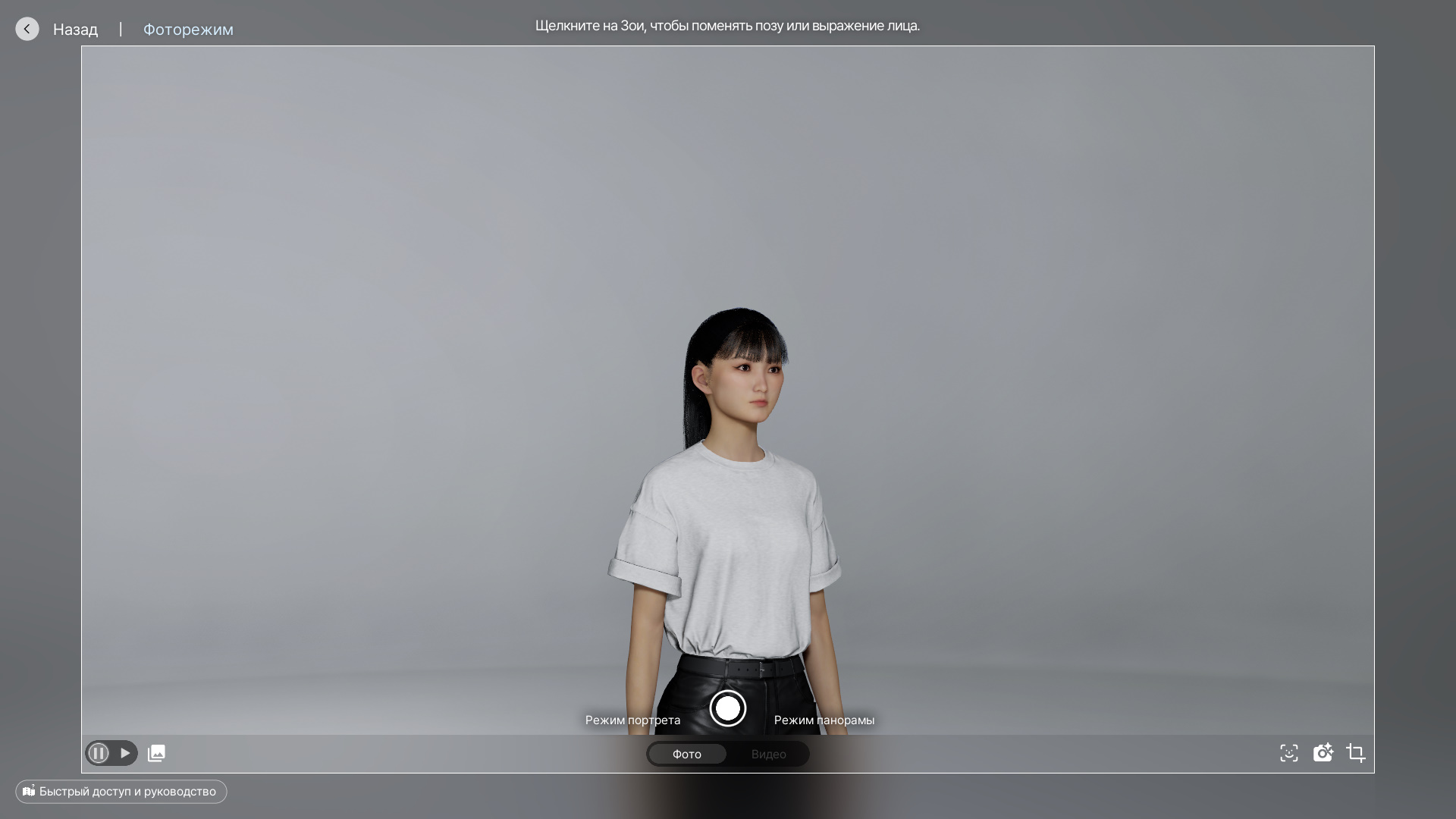Click the back arrow circle icon
Viewport: 1456px width, 819px height.
coord(27,29)
